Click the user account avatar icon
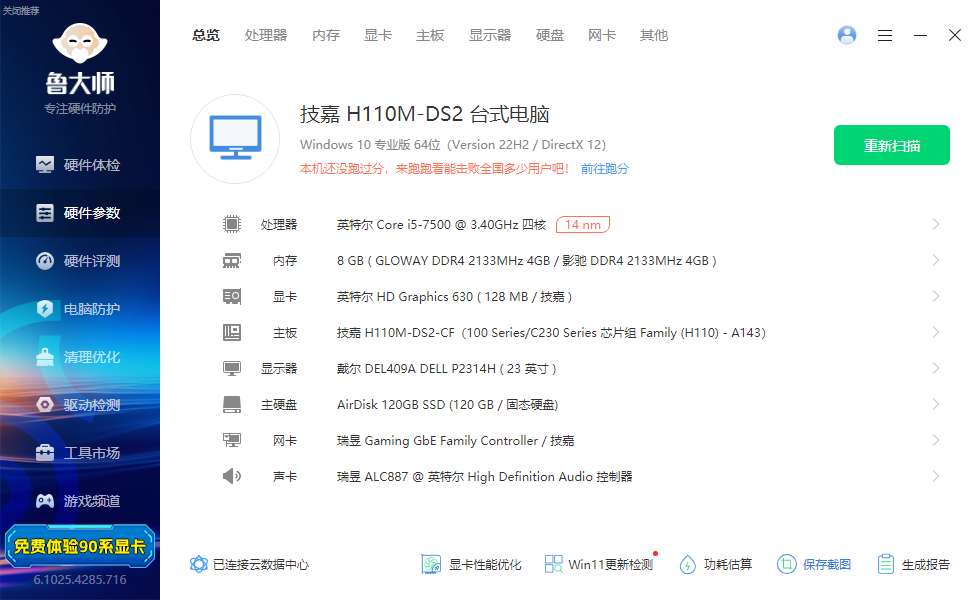 pyautogui.click(x=847, y=35)
